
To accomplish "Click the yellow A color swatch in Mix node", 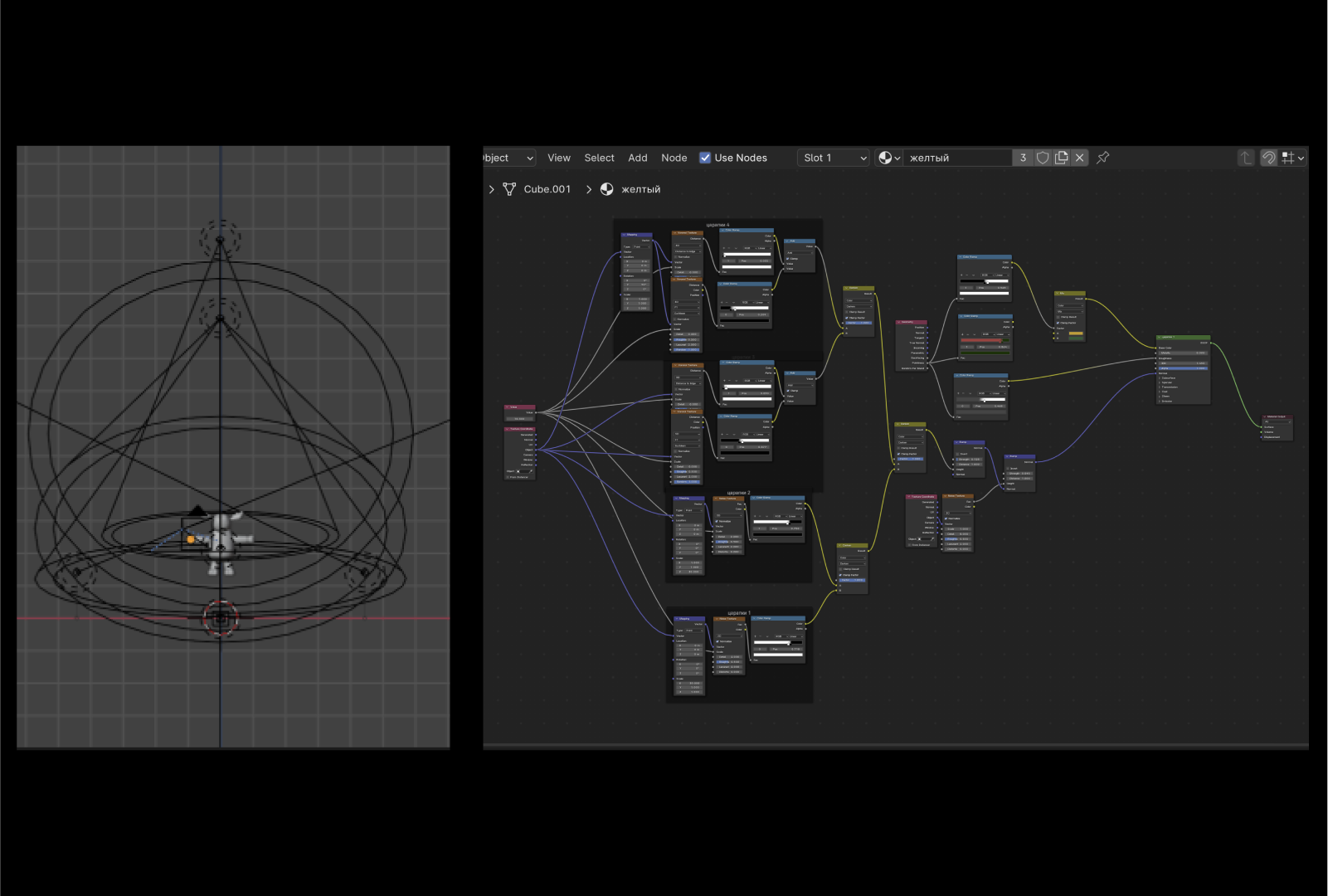I will click(1076, 334).
